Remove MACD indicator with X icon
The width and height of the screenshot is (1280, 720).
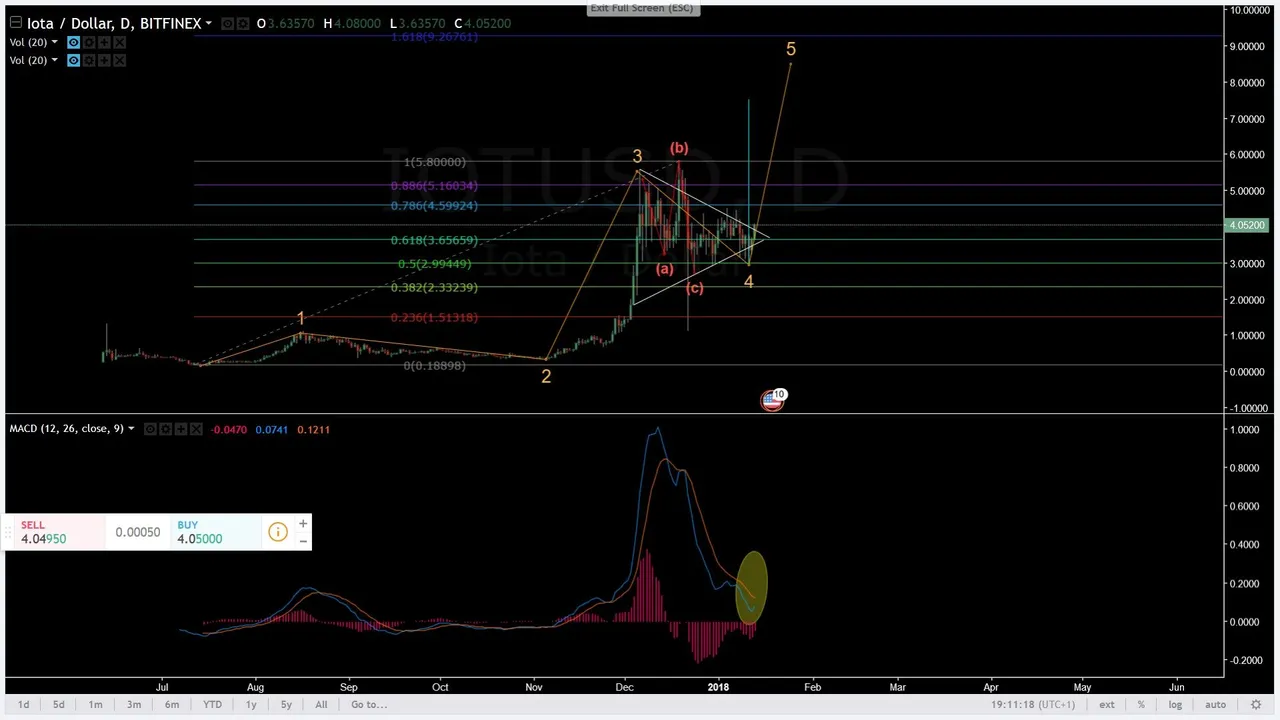point(196,429)
